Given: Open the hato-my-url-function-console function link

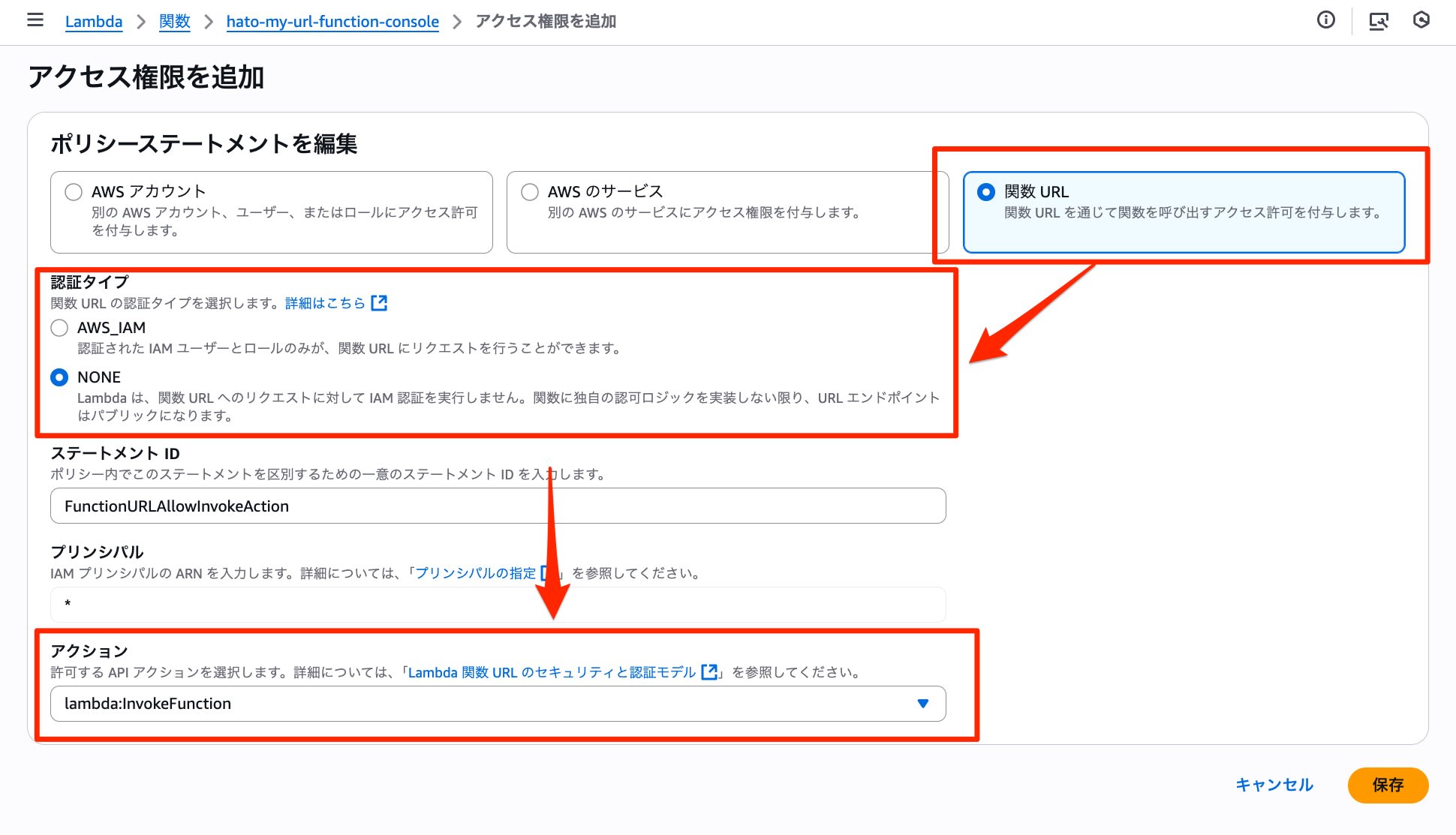Looking at the screenshot, I should click(x=332, y=22).
